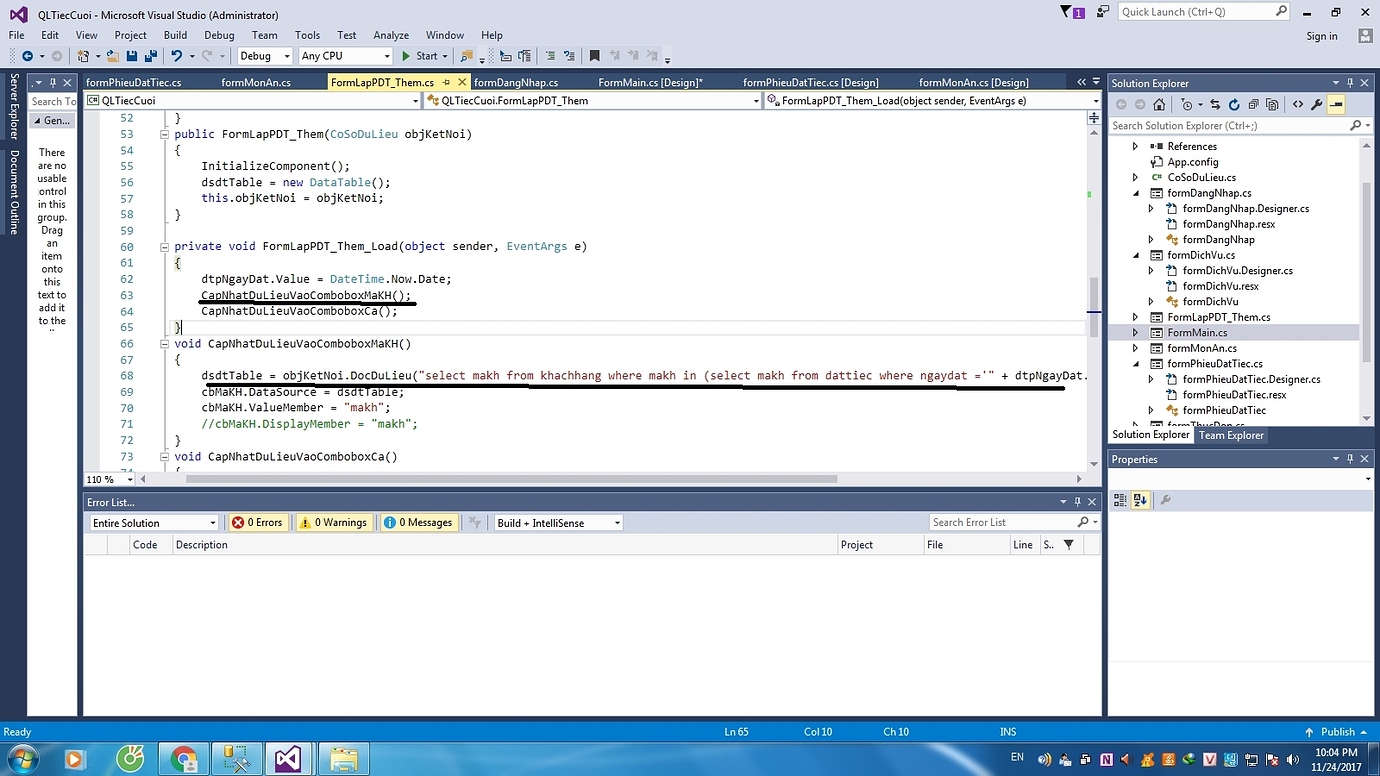The image size is (1380, 776).
Task: Sync Solution Explorer with active document
Action: 1214,104
